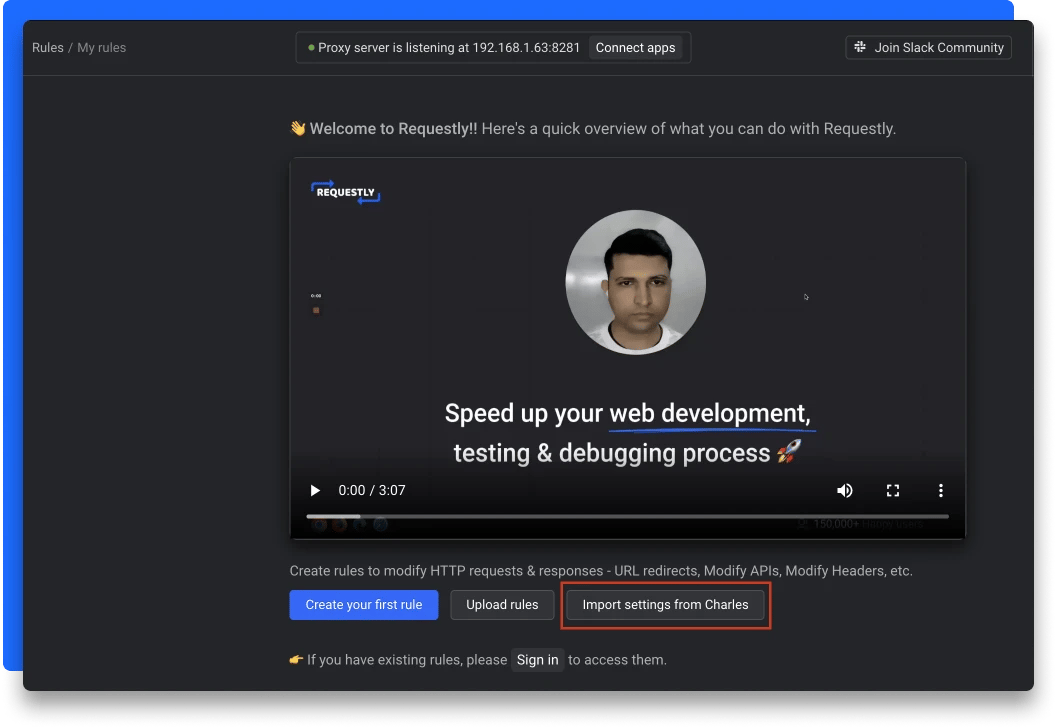Image resolution: width=1057 pixels, height=728 pixels.
Task: Open Connect apps
Action: click(x=635, y=48)
